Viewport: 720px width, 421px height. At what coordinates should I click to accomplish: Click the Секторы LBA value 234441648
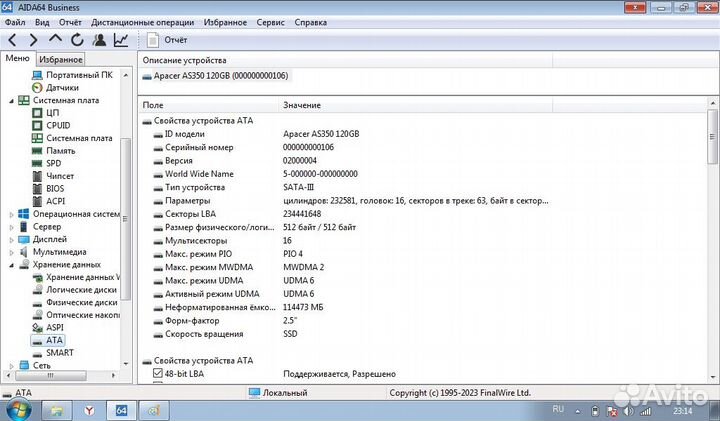302,214
